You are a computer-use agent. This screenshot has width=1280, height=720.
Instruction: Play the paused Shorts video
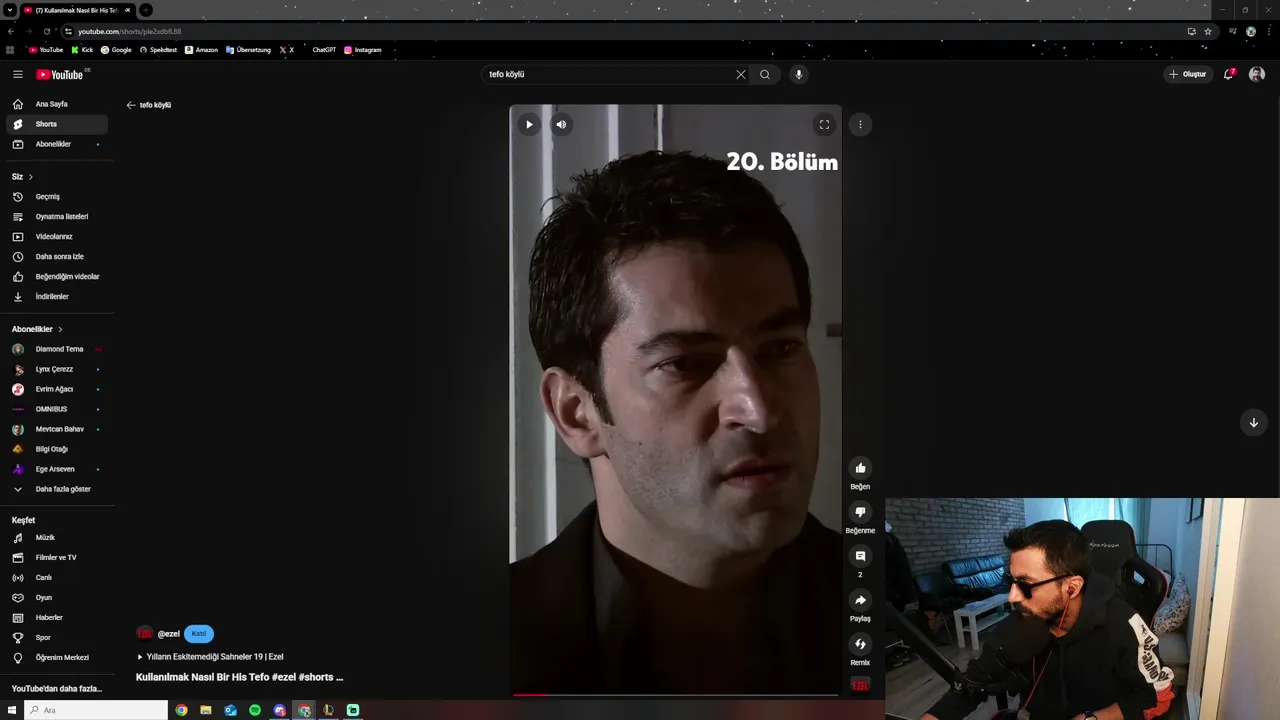pos(529,125)
